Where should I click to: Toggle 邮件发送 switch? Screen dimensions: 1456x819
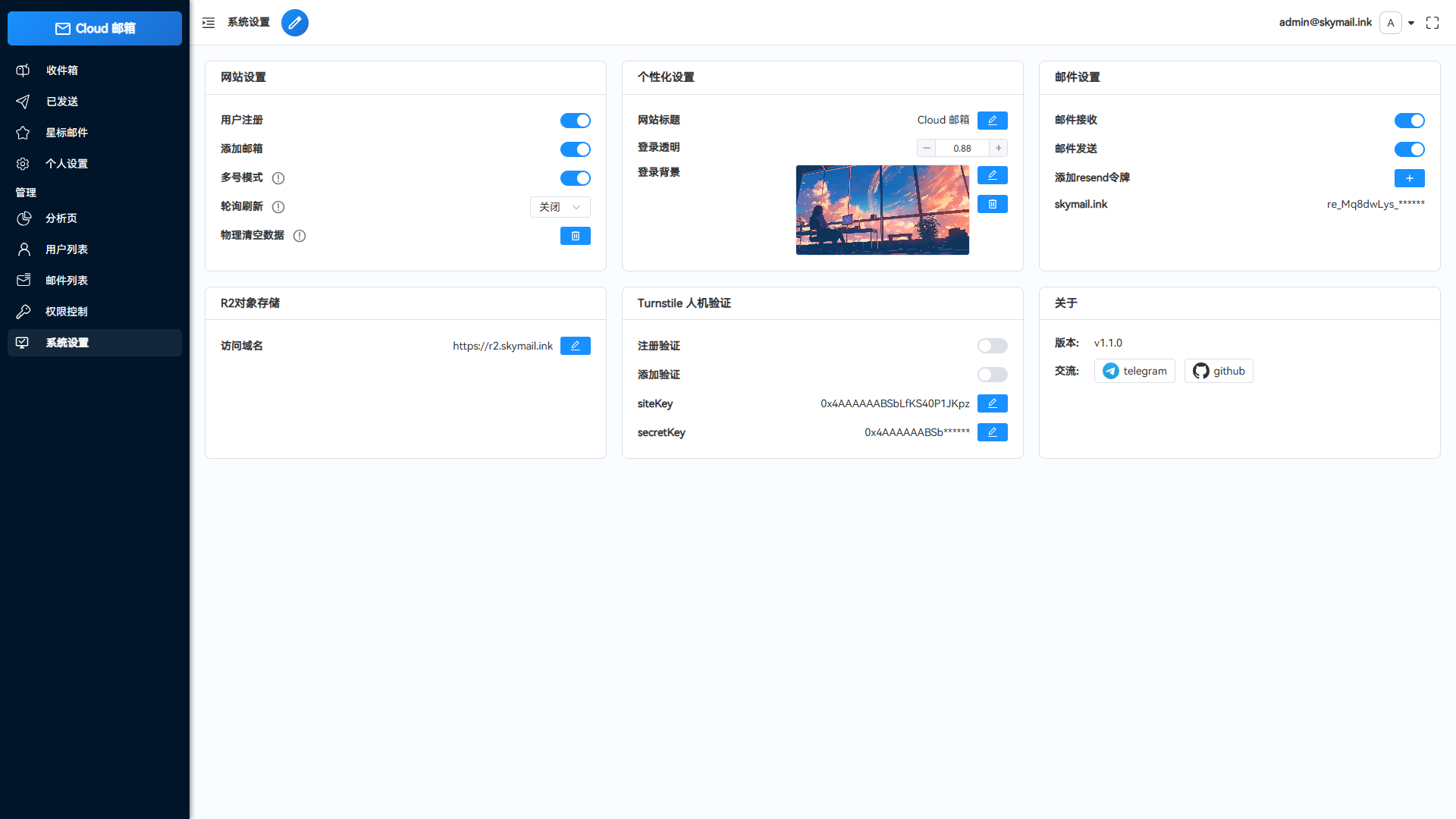[1410, 149]
